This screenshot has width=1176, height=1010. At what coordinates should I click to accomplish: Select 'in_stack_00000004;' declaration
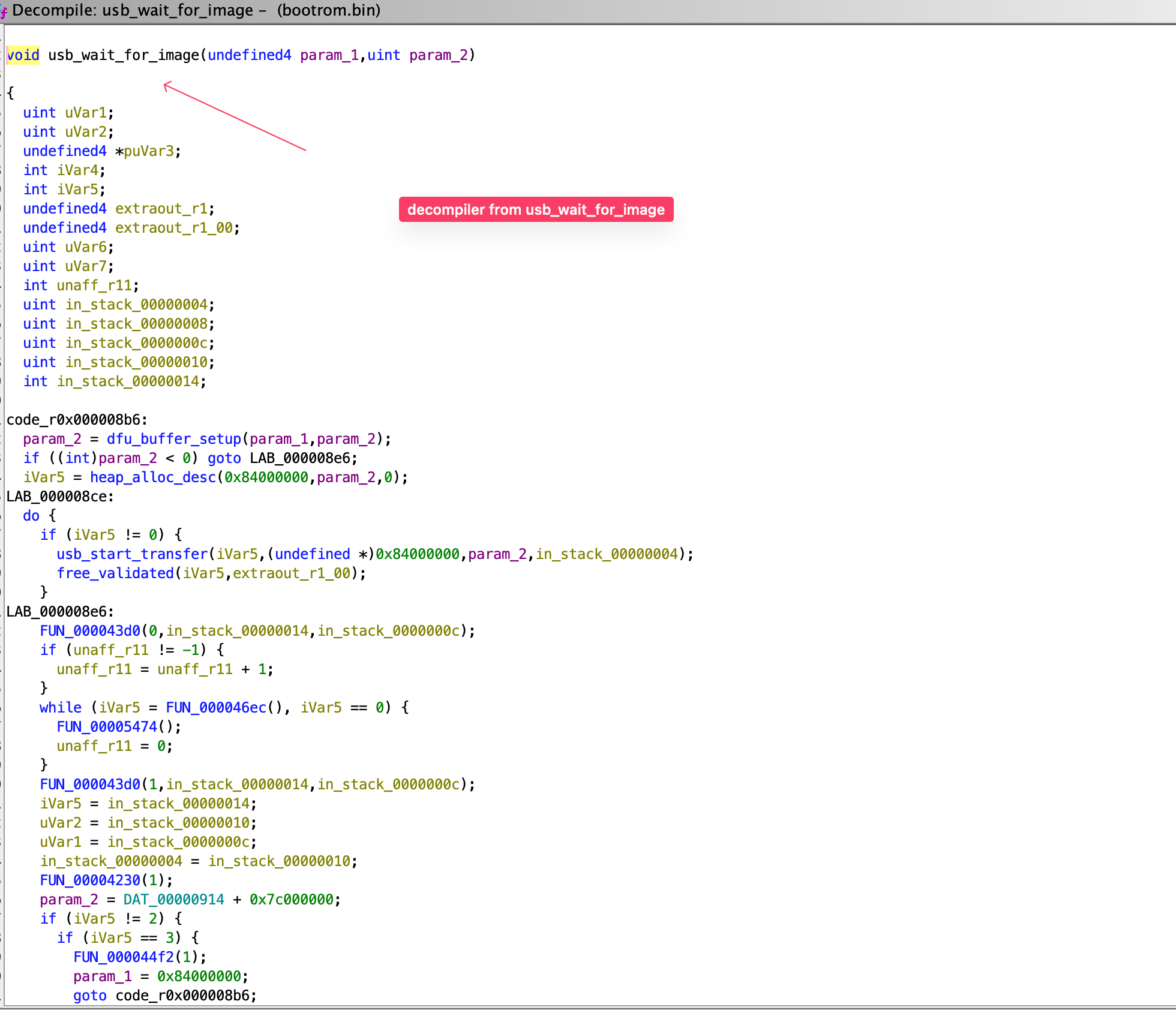(140, 305)
